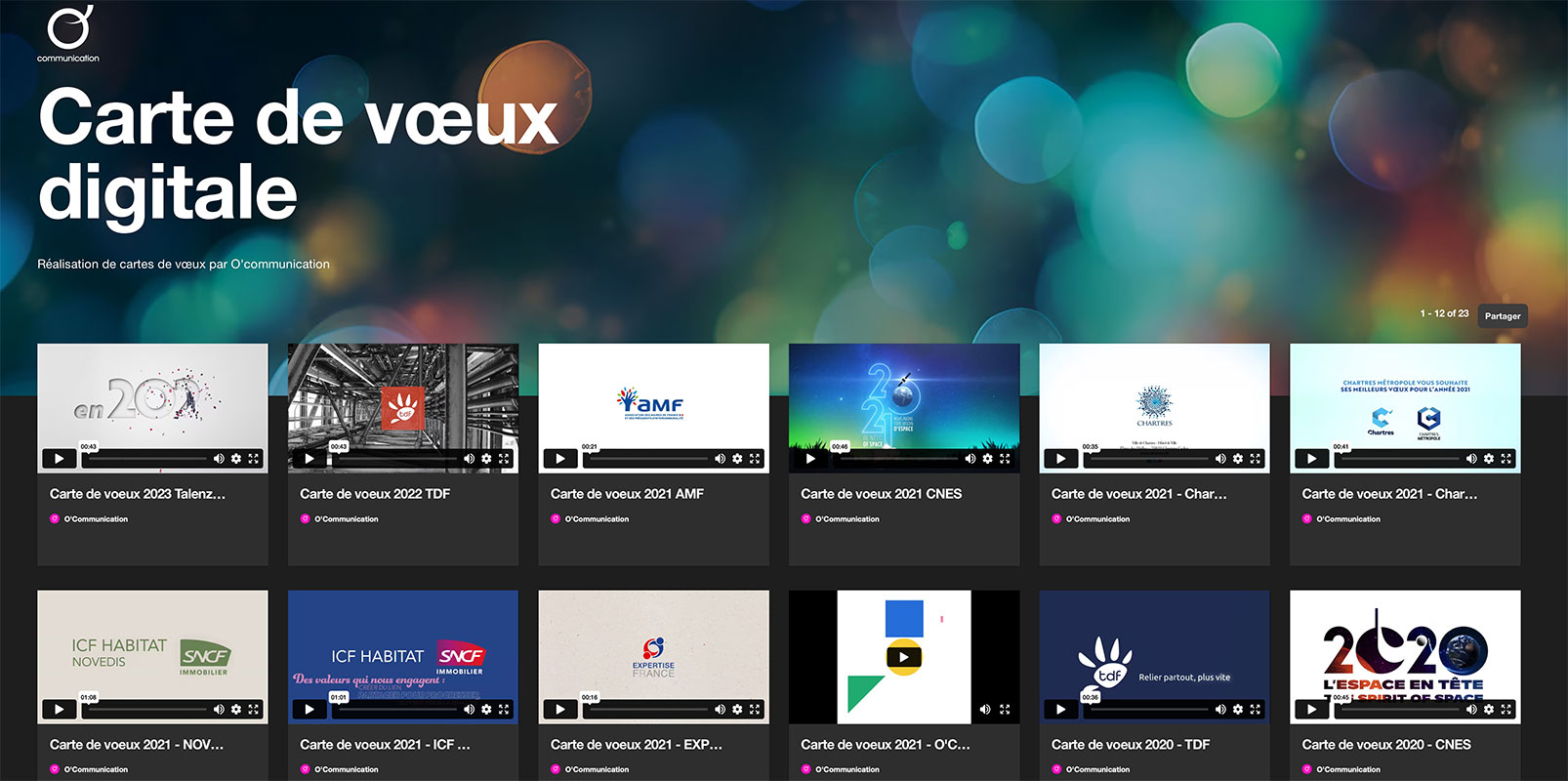Mute volume on Chartres snowflake logo video
Screen dimensions: 1568x781
(1220, 459)
